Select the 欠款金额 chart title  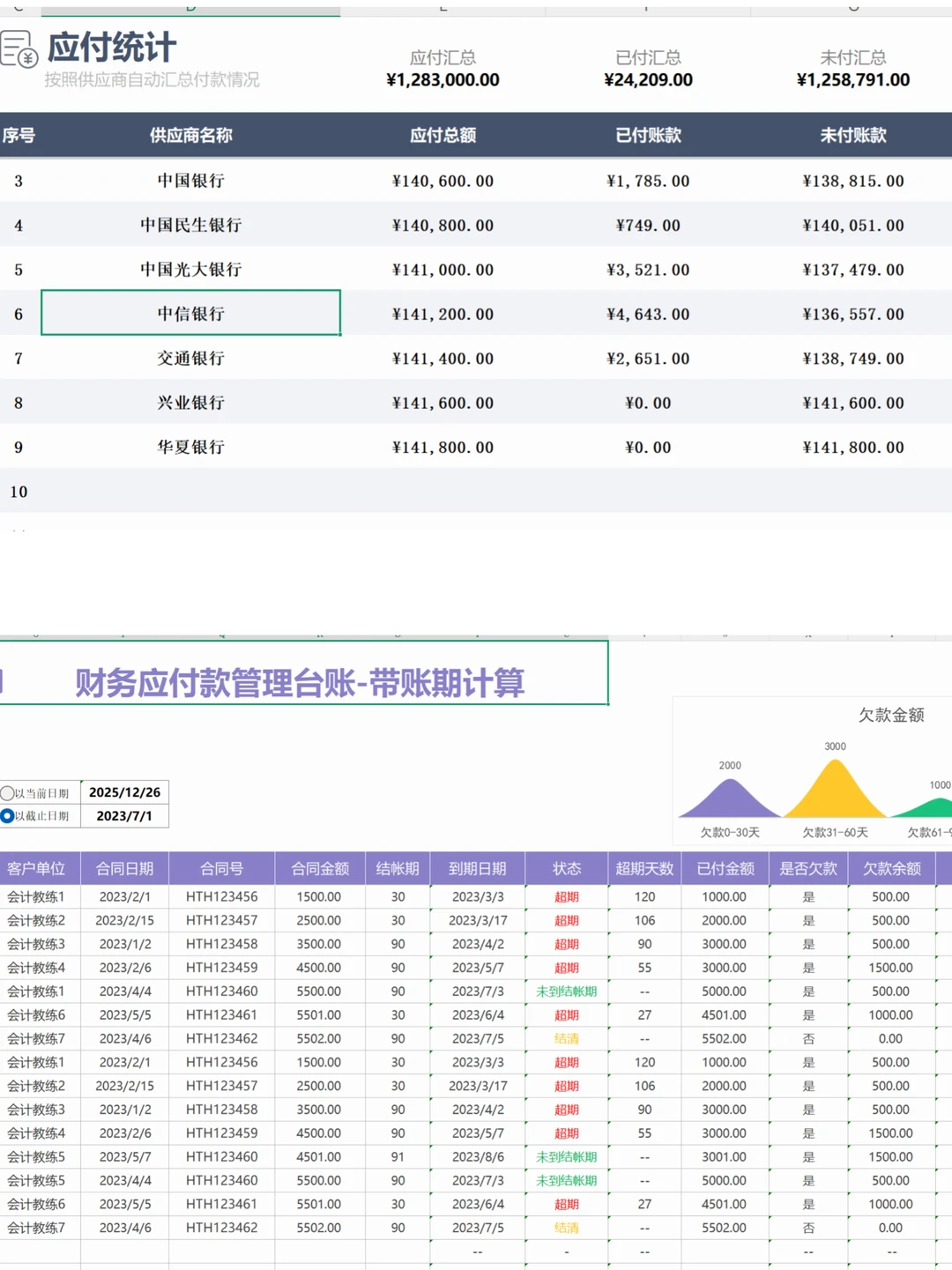coord(891,716)
